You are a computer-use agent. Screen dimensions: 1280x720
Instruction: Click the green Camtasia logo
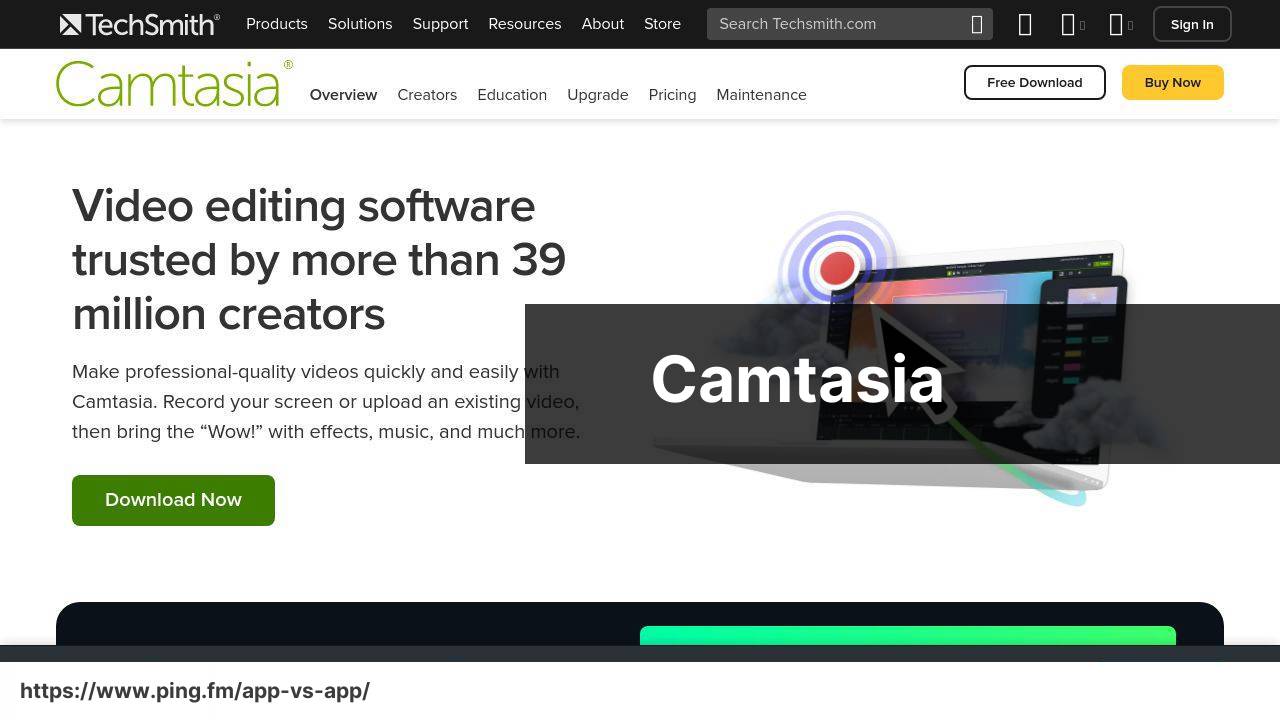coord(174,84)
